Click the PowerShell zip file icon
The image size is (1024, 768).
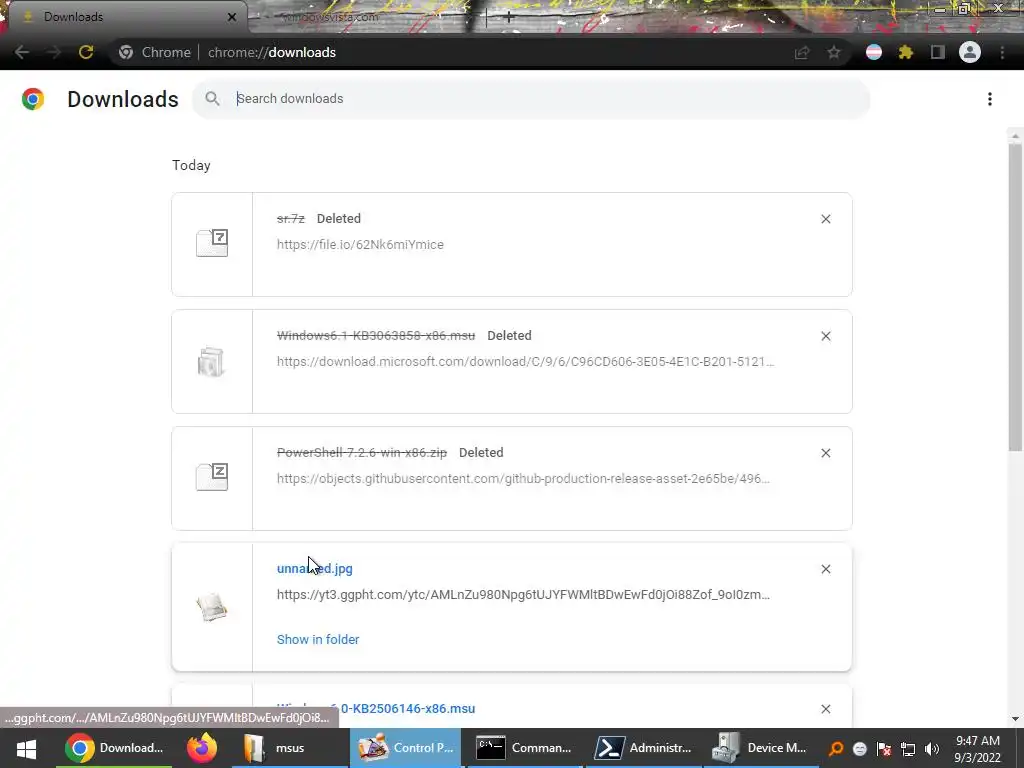212,477
